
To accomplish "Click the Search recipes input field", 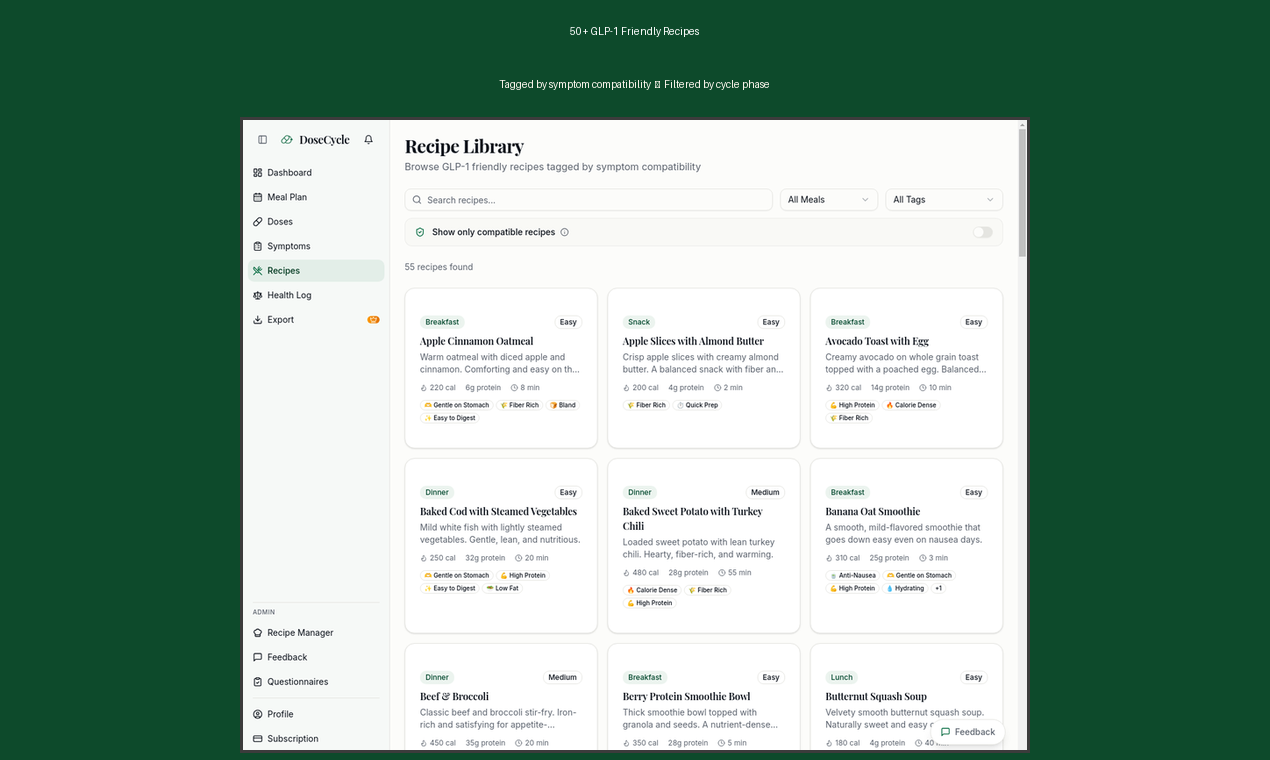I will click(588, 200).
